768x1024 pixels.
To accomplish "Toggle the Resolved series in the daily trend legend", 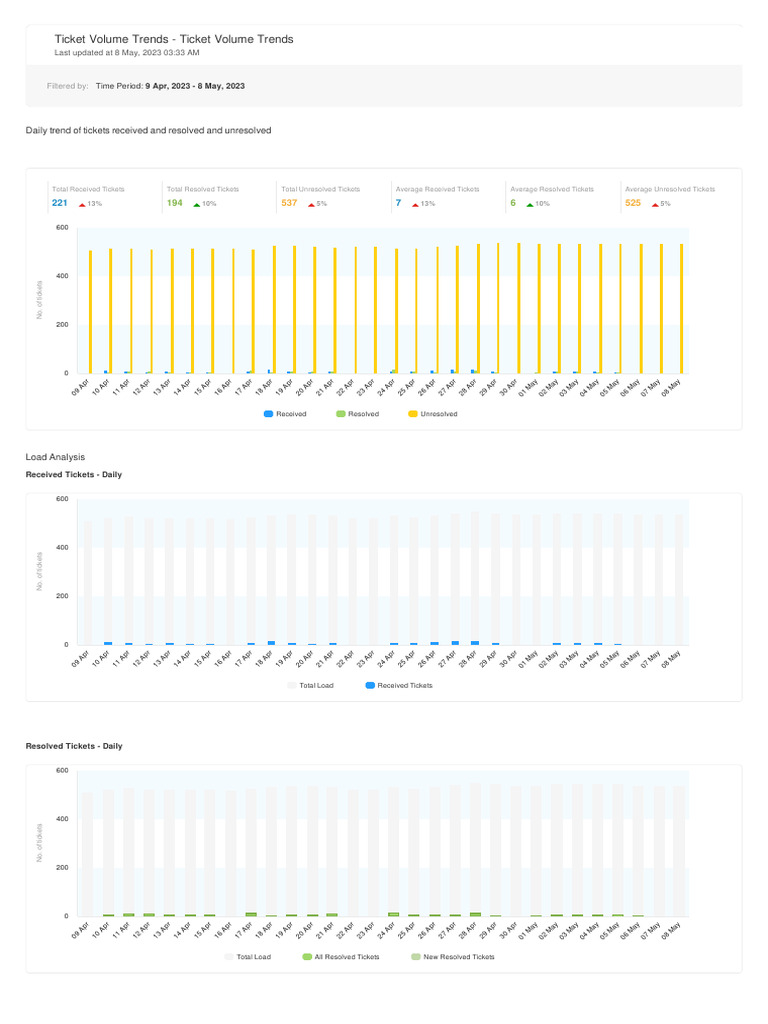I will [x=357, y=414].
